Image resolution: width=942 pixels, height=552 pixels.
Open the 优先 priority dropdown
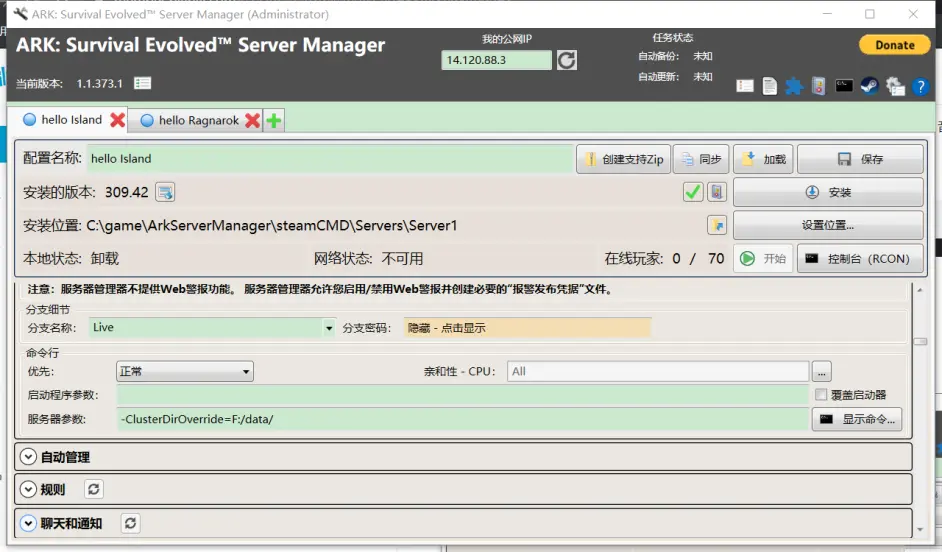point(184,372)
